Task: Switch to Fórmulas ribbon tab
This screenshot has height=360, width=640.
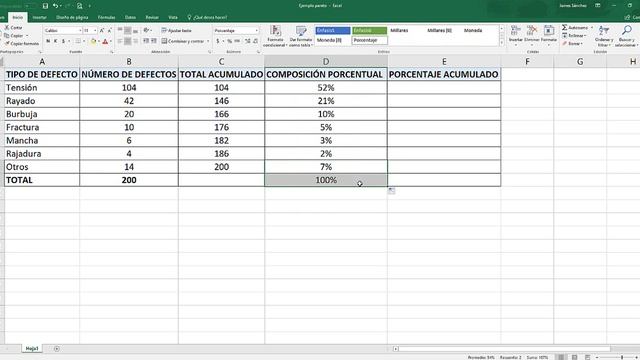Action: pos(106,18)
